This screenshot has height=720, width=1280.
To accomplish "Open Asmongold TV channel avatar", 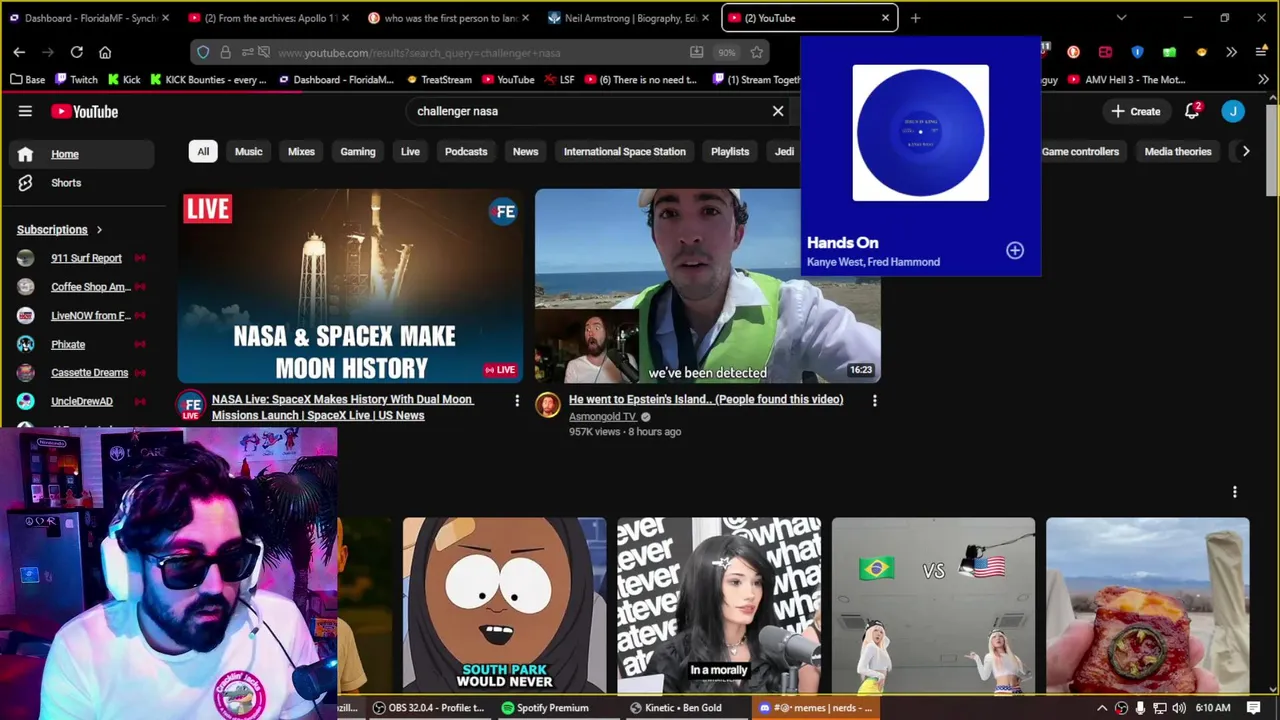I will 547,404.
